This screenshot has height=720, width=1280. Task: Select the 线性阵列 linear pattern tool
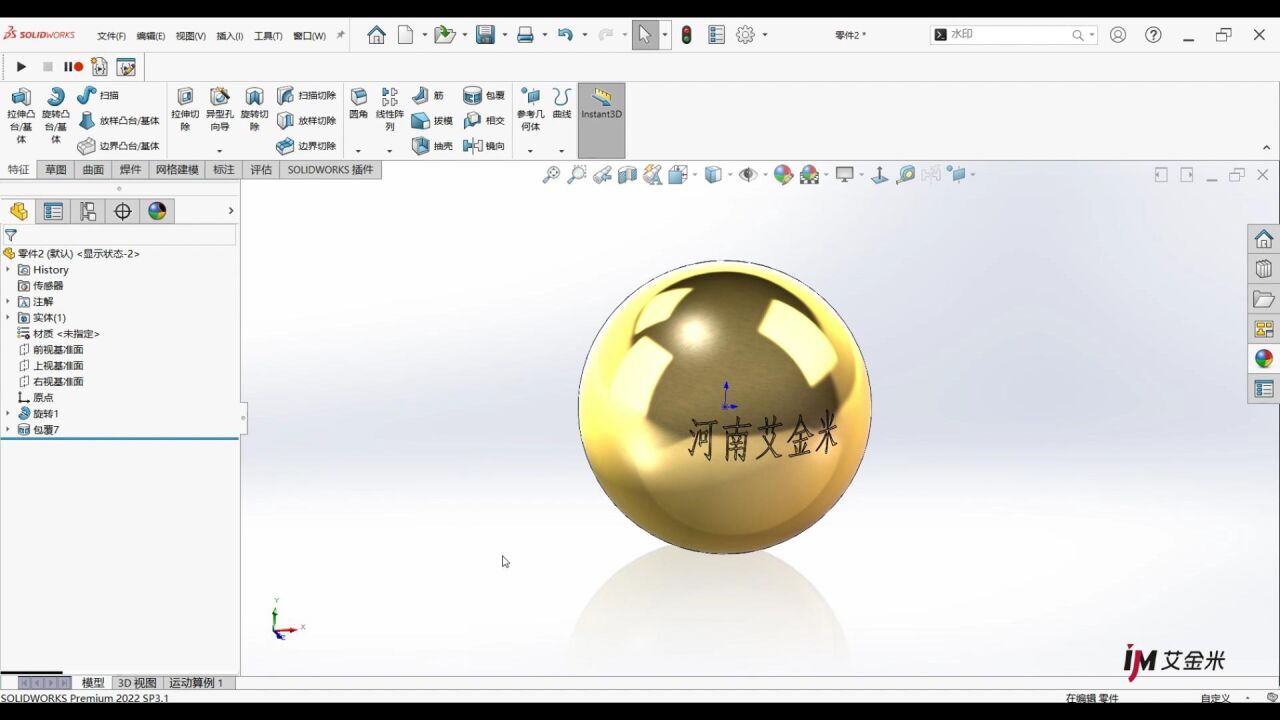tap(390, 109)
